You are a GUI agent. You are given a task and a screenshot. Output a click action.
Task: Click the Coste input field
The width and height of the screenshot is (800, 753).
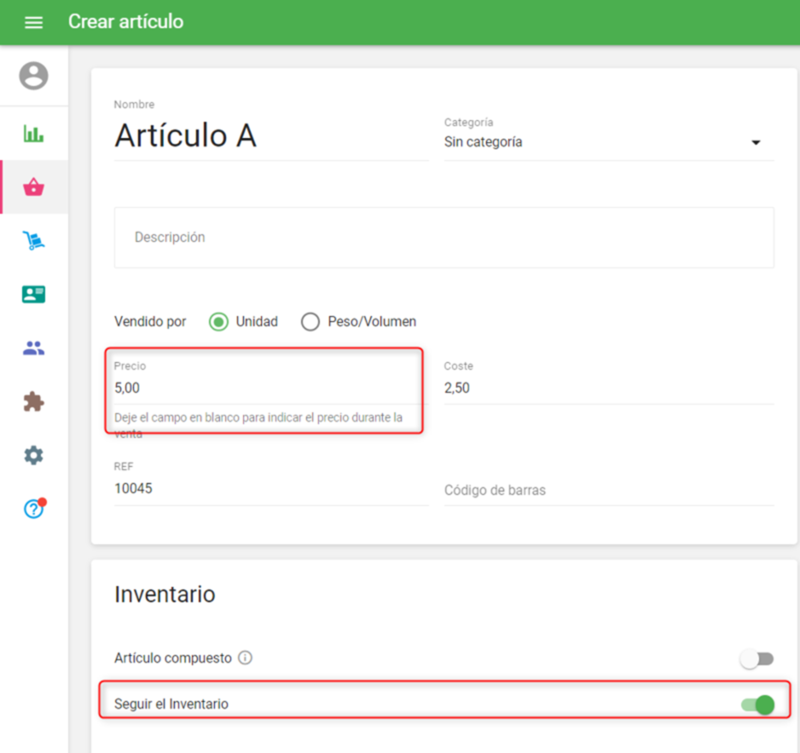click(x=608, y=388)
